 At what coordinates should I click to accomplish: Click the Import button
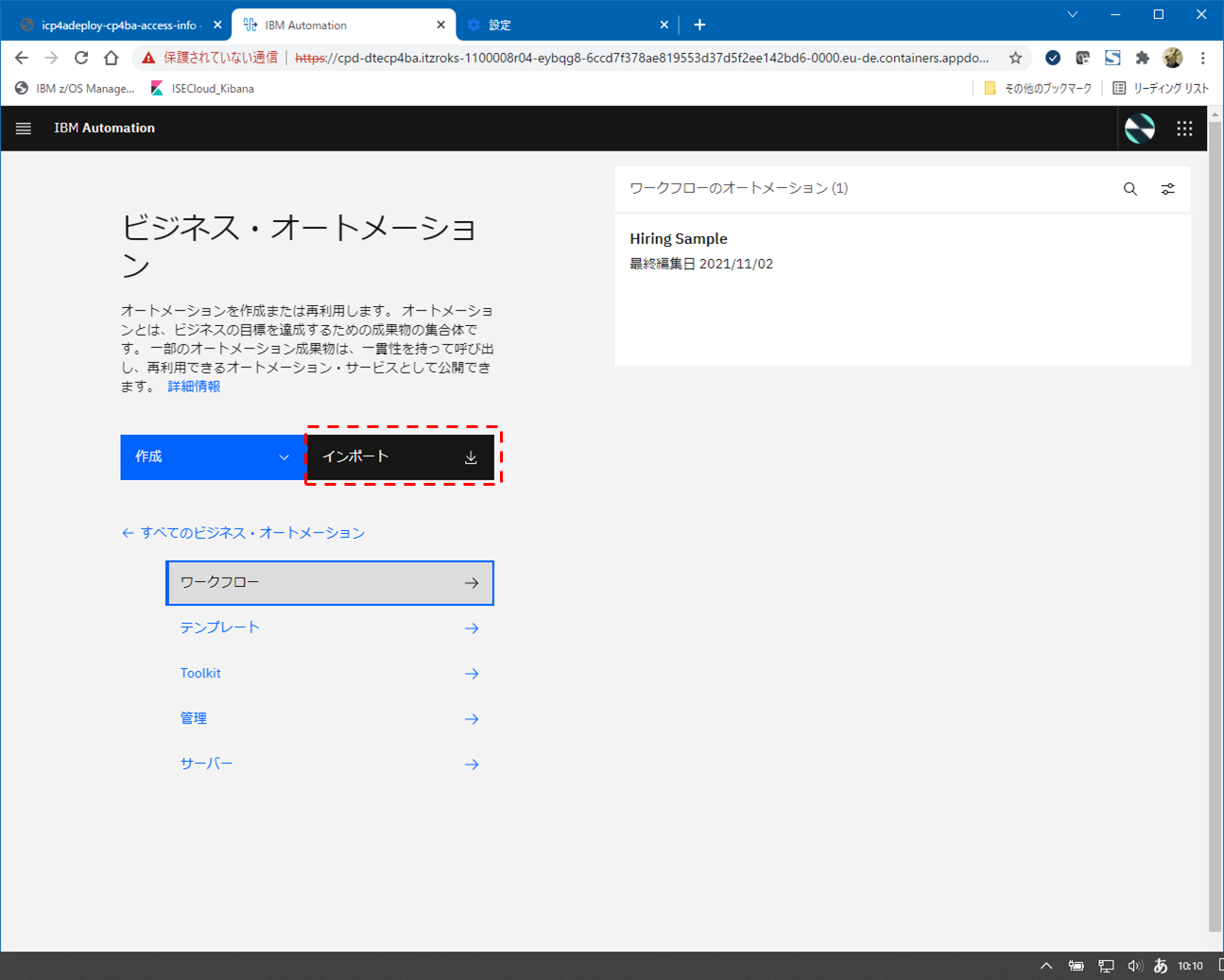coord(401,456)
